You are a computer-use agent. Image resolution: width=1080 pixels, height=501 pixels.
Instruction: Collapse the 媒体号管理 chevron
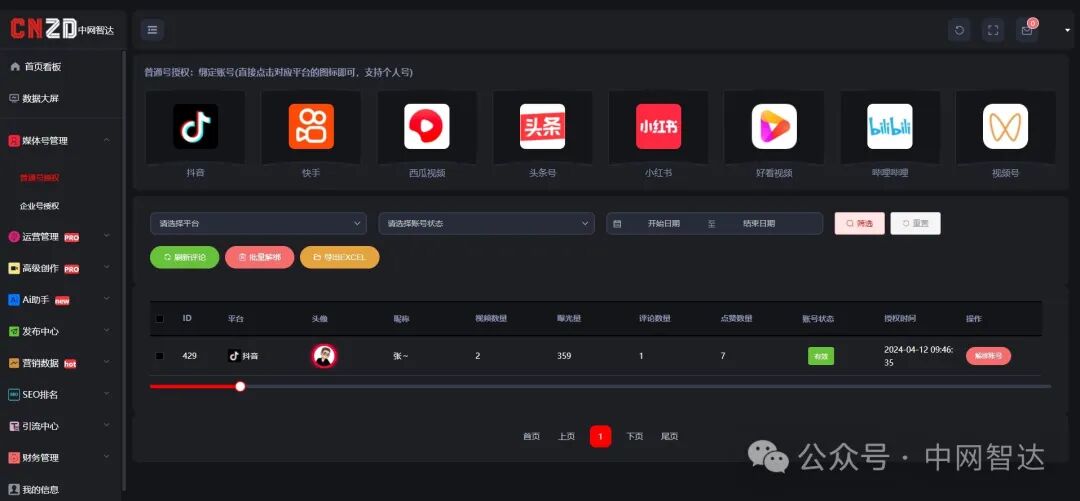pyautogui.click(x=107, y=141)
